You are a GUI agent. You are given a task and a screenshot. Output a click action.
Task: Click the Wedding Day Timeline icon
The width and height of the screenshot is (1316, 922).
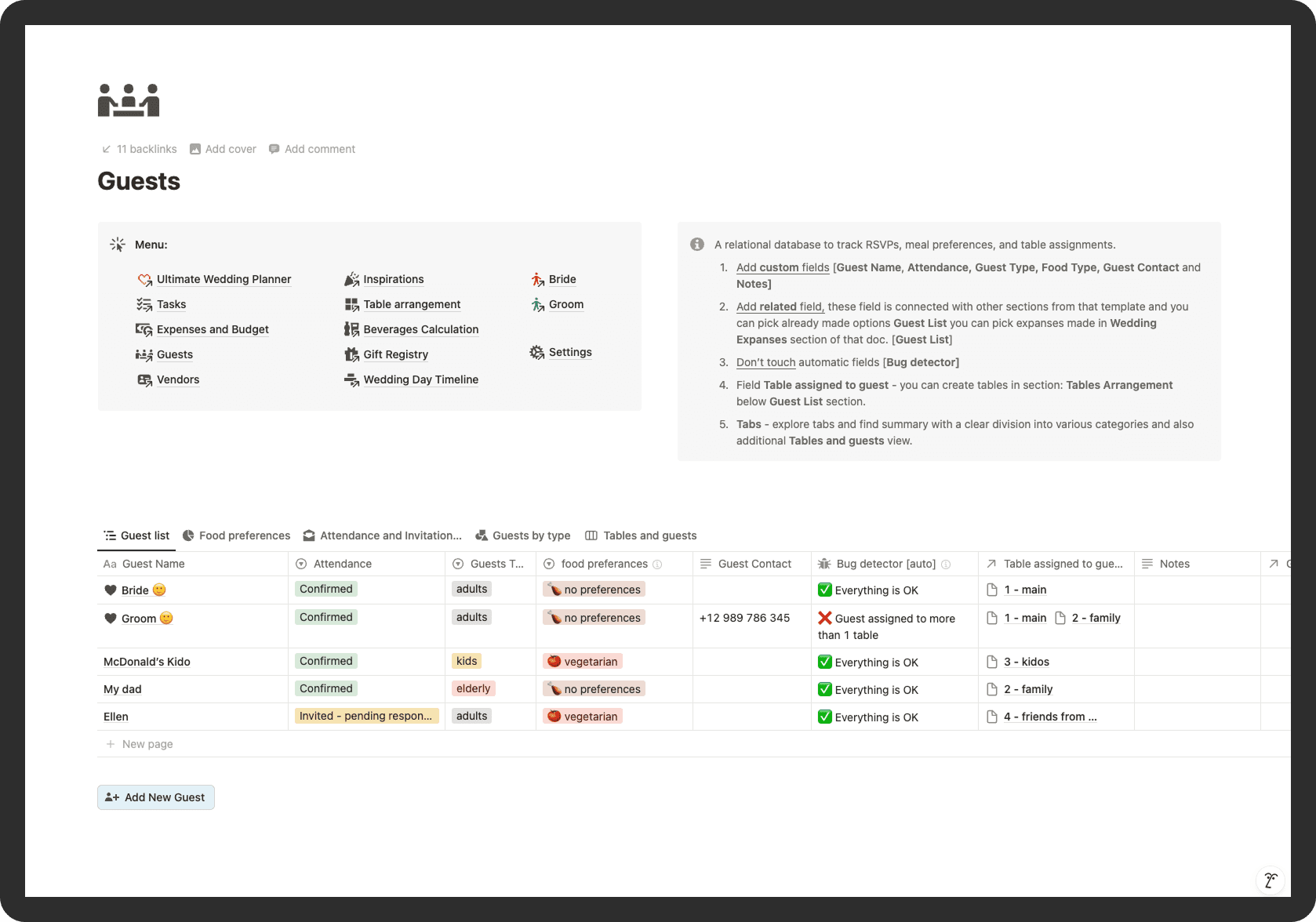351,379
